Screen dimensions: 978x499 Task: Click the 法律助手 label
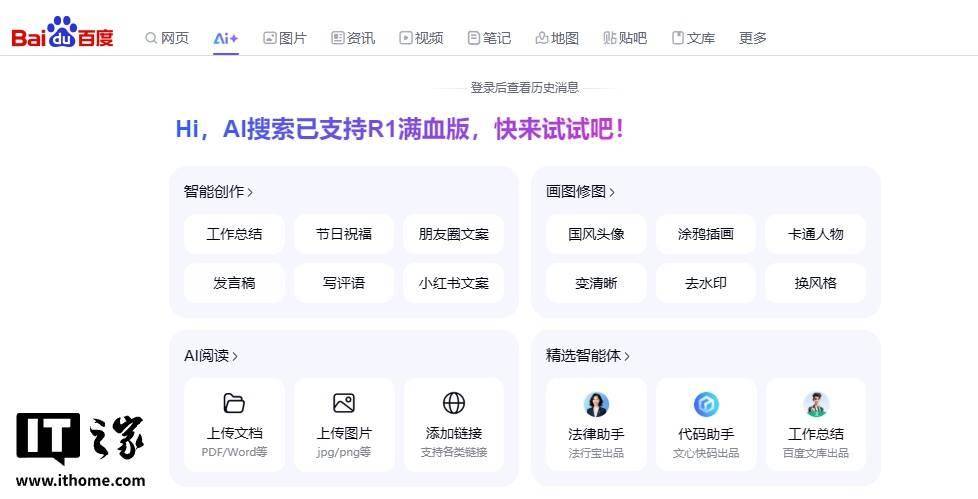coord(596,434)
